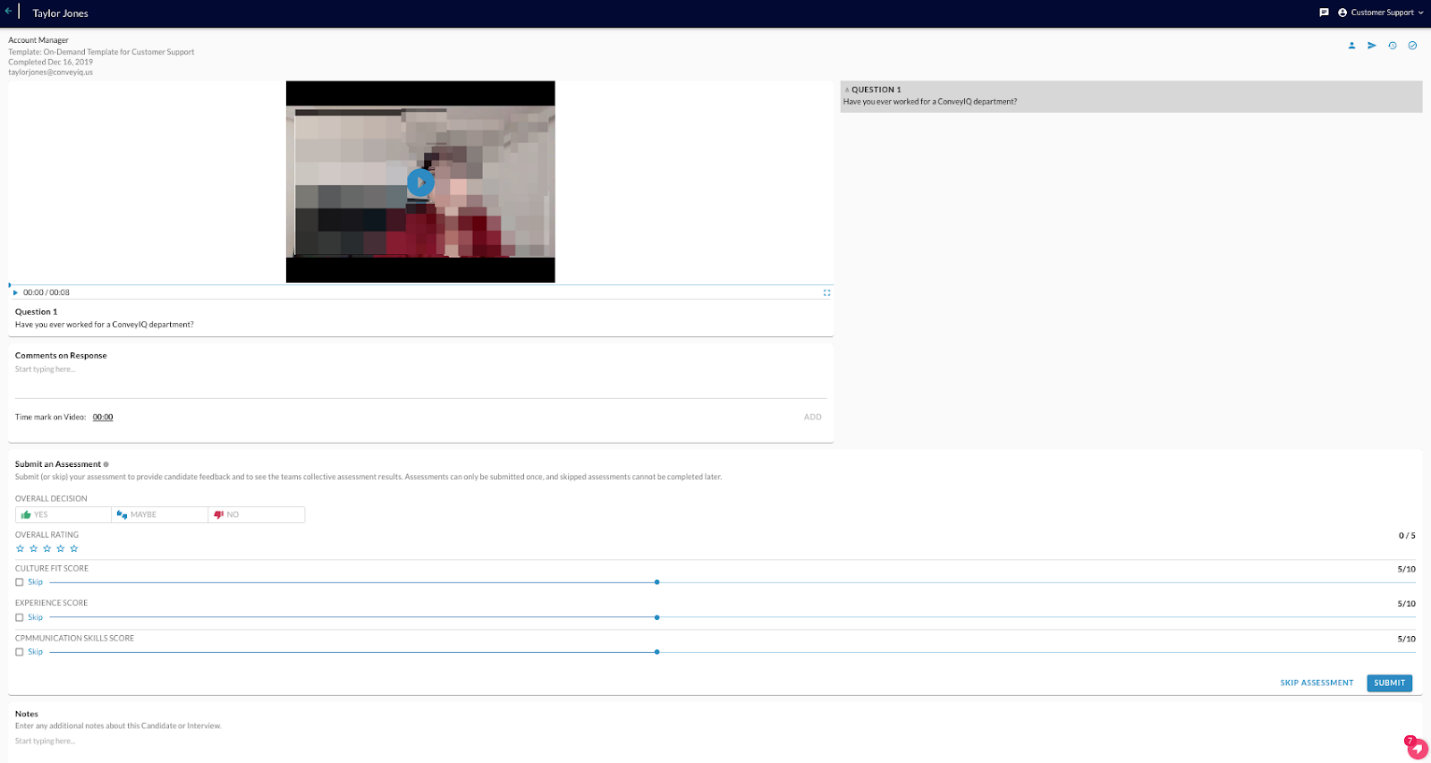
Task: Click the Culture Fit Score slider handle
Action: [x=657, y=582]
